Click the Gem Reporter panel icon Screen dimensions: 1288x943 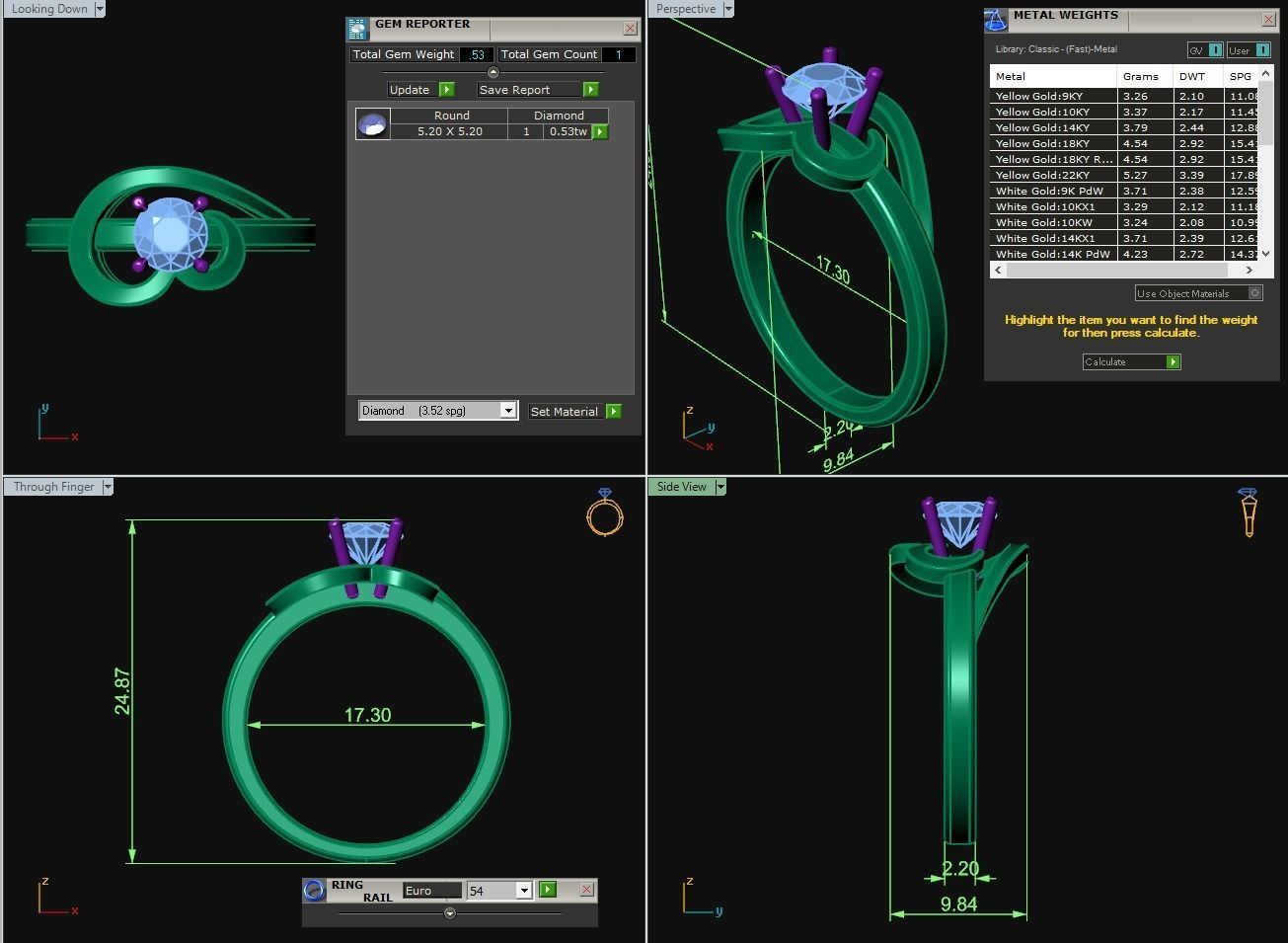[357, 29]
